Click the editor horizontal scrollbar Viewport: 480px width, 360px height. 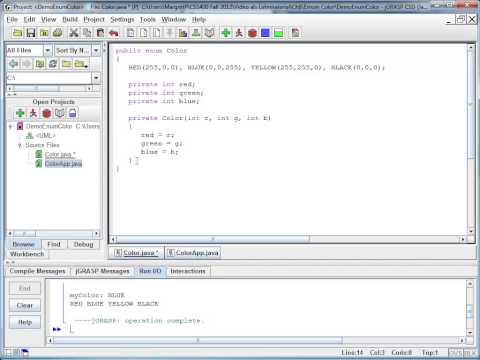(x=287, y=239)
